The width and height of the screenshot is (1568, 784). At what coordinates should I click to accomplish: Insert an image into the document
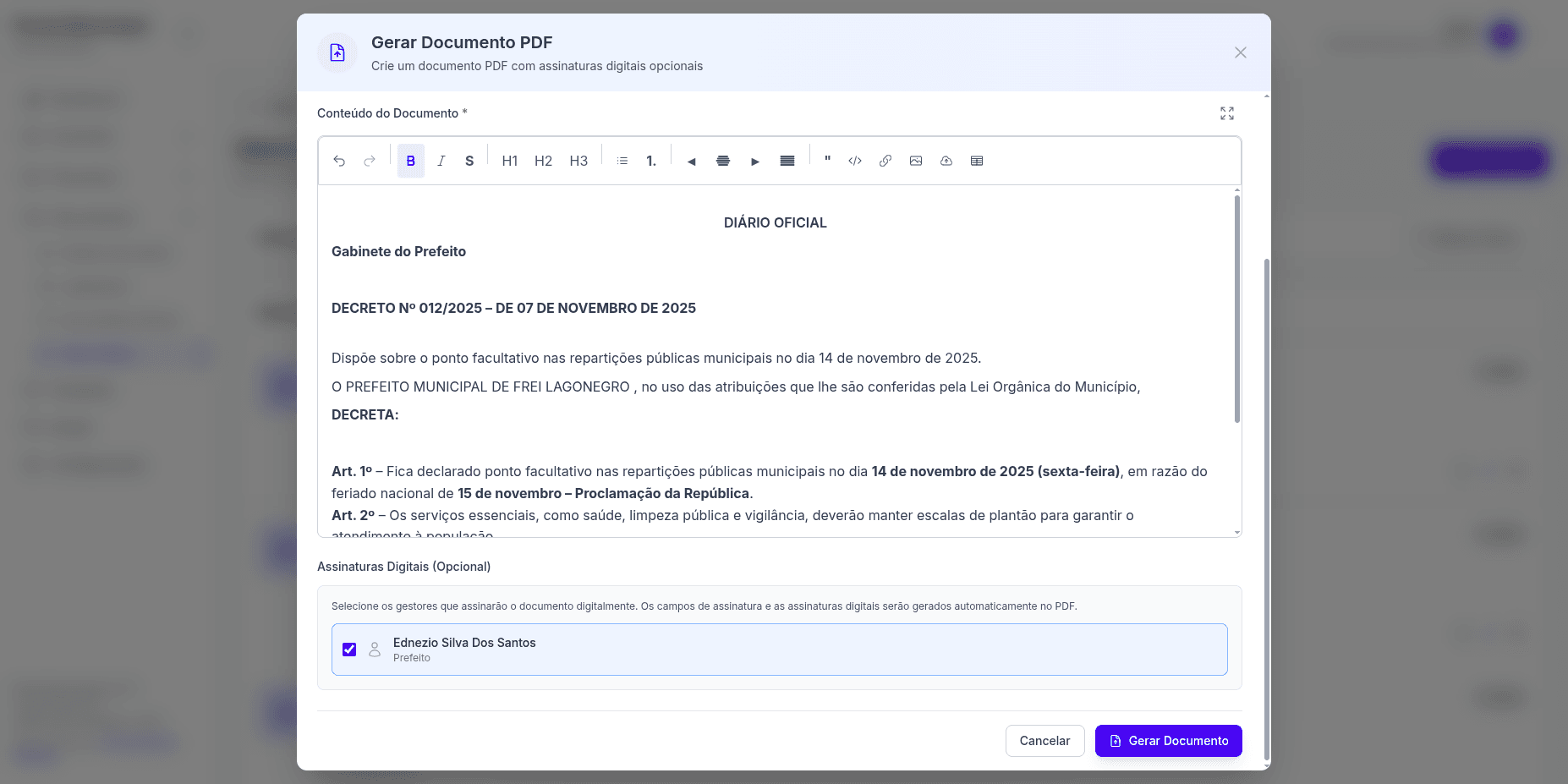pyautogui.click(x=916, y=161)
